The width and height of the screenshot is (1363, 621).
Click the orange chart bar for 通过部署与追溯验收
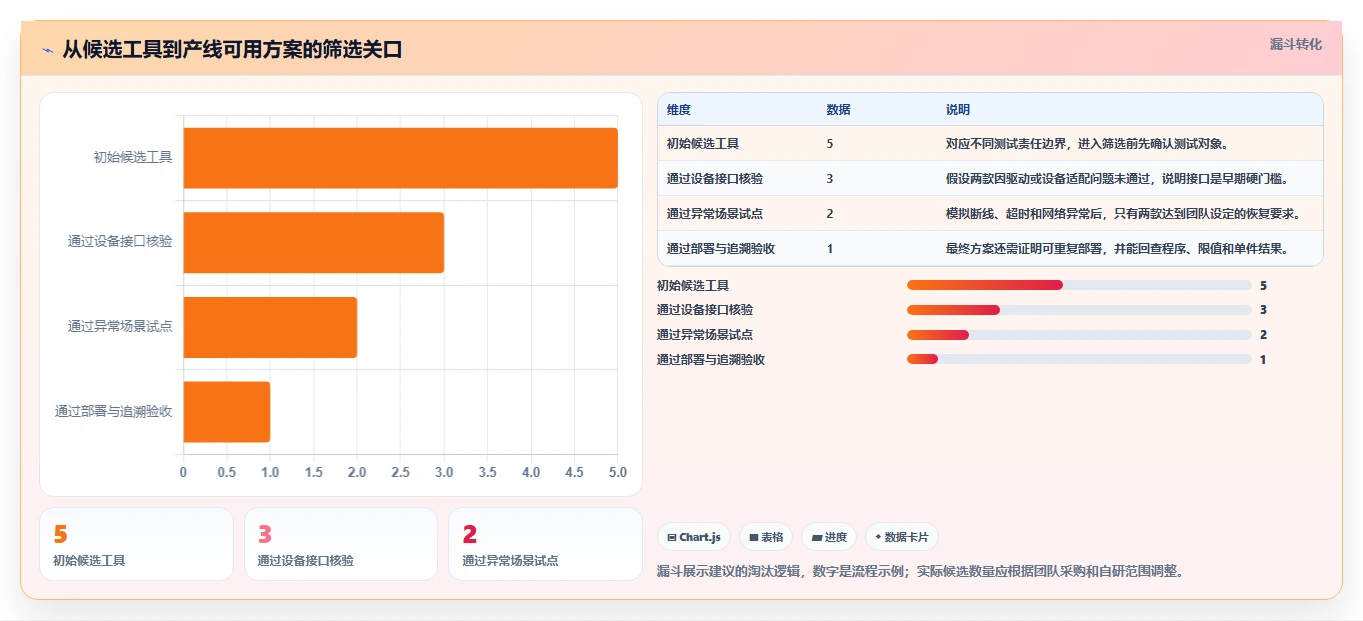point(226,411)
